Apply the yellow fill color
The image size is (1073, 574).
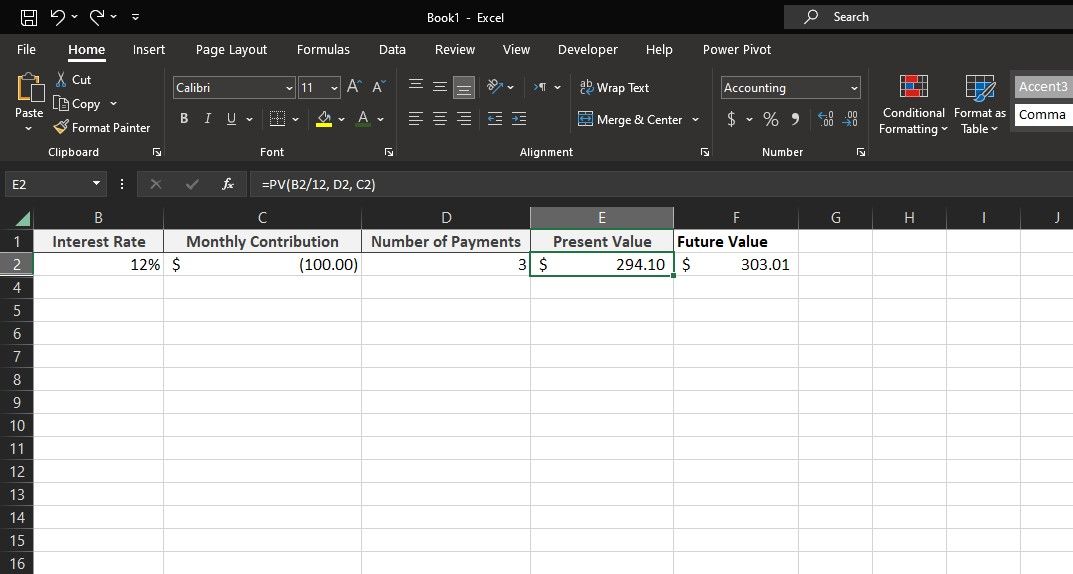click(324, 119)
